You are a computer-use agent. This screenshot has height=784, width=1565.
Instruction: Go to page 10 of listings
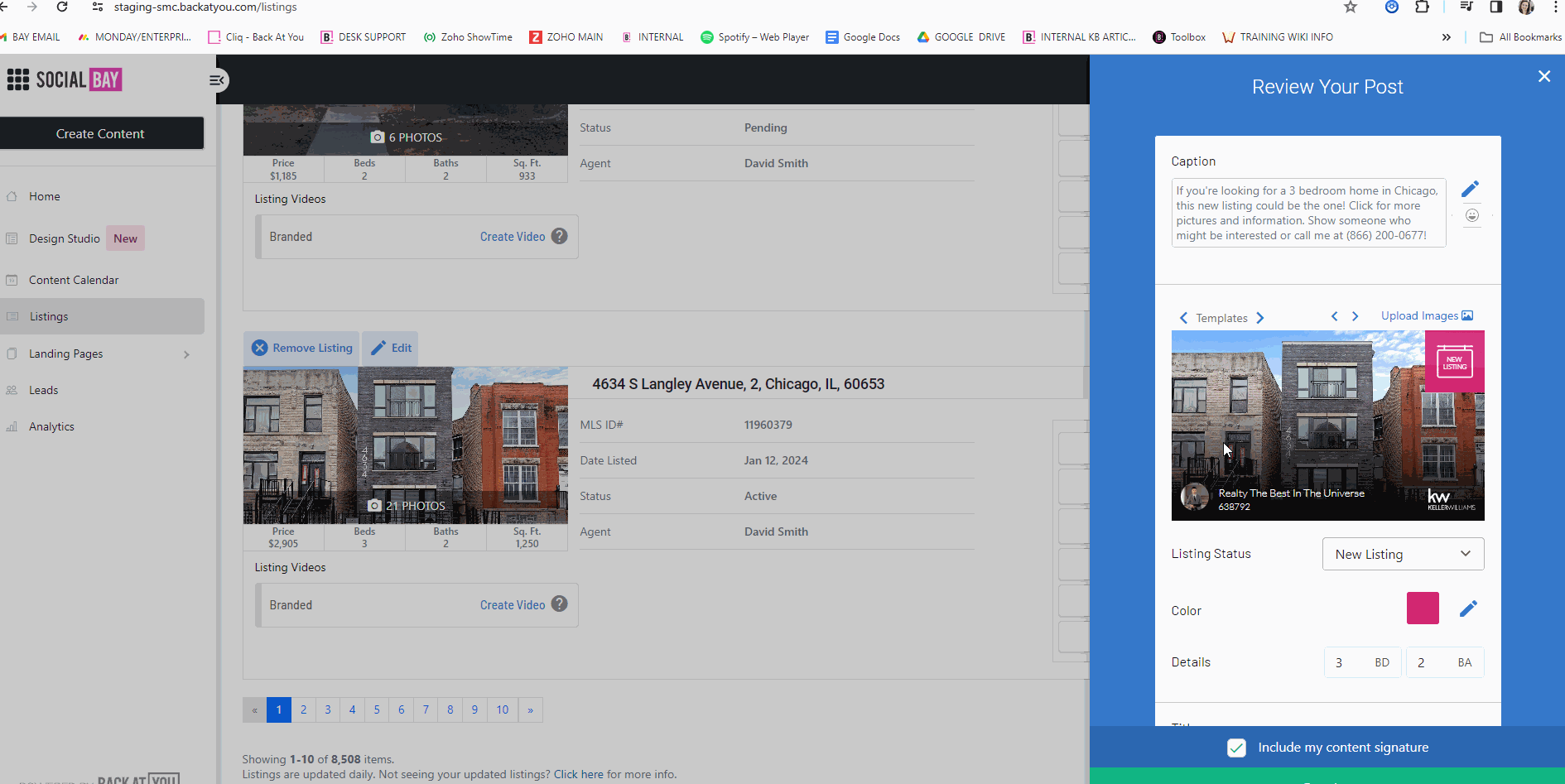(503, 709)
